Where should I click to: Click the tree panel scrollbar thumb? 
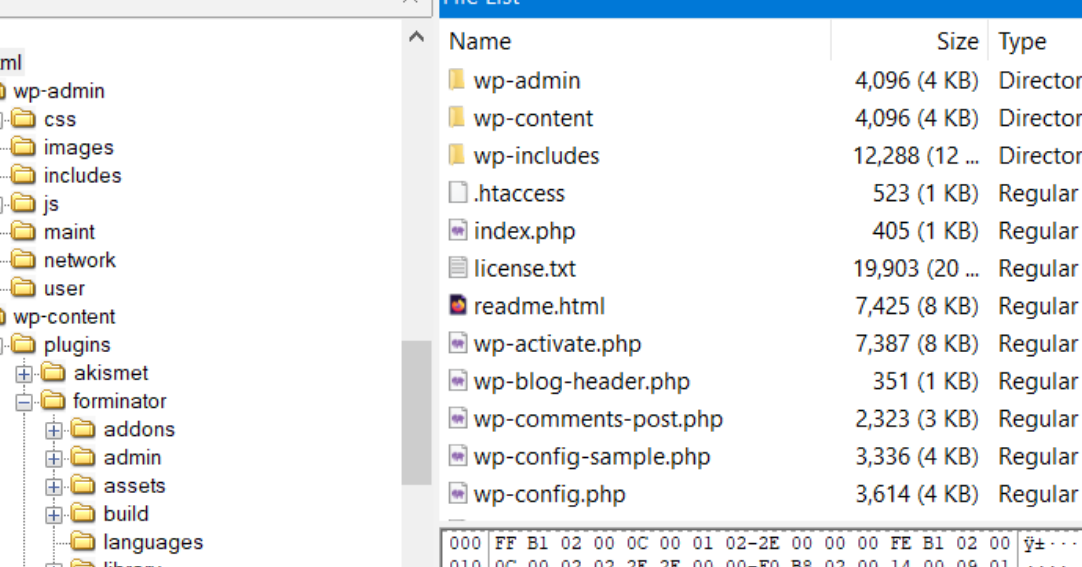[417, 412]
